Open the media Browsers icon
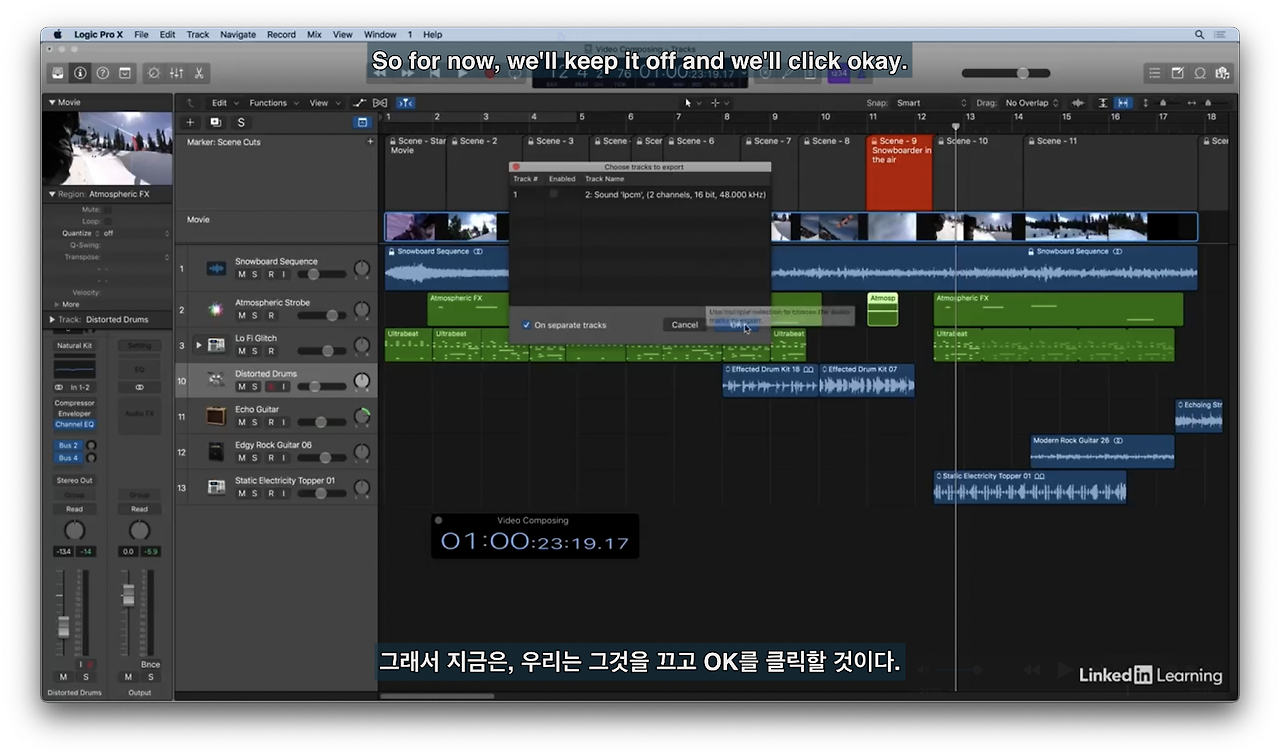Image resolution: width=1280 pixels, height=756 pixels. [x=1221, y=73]
